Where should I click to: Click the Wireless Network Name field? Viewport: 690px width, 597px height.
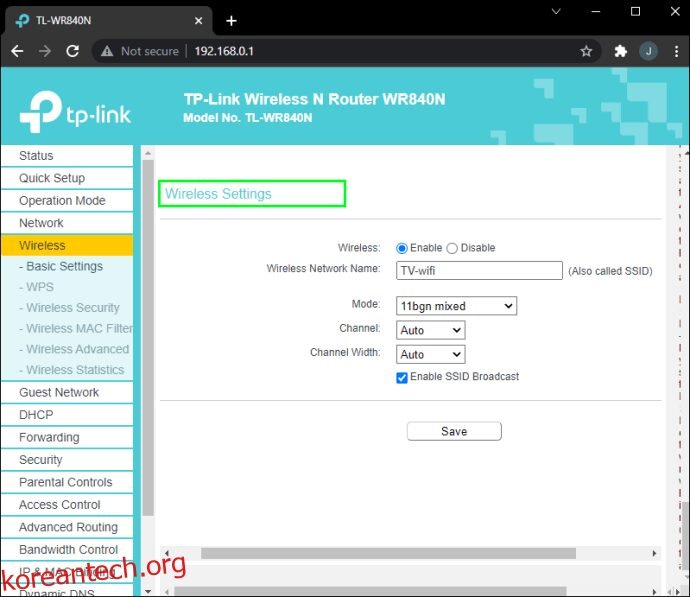point(479,270)
